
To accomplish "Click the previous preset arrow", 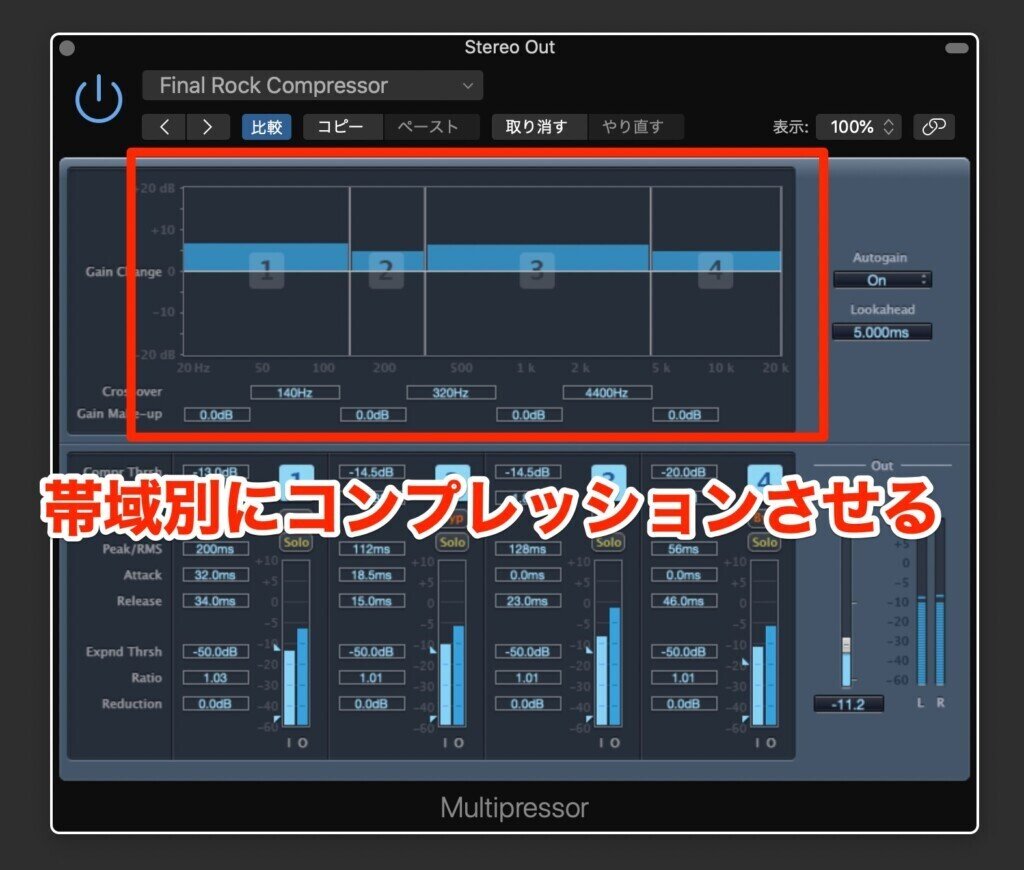I will 165,127.
